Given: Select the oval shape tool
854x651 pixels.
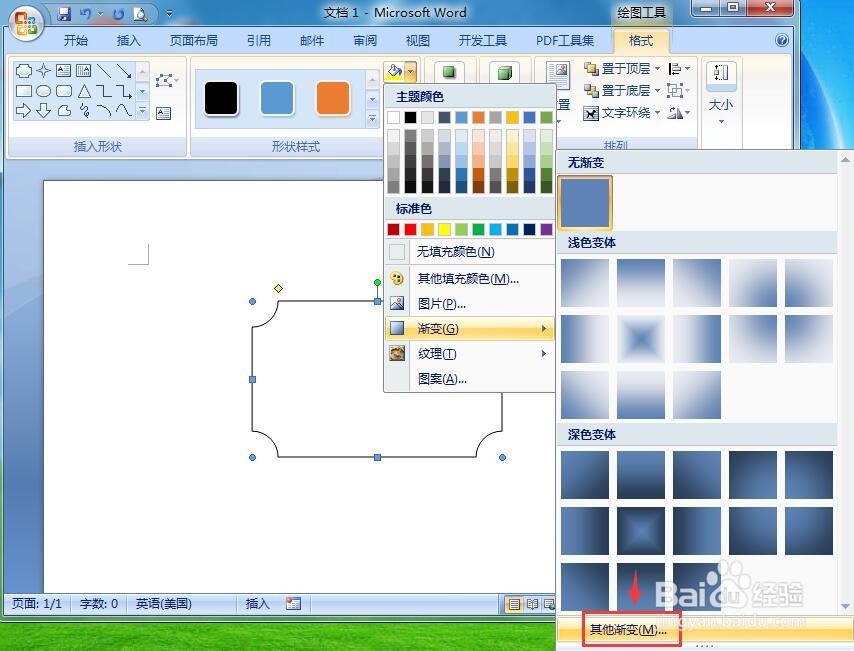Looking at the screenshot, I should point(43,90).
